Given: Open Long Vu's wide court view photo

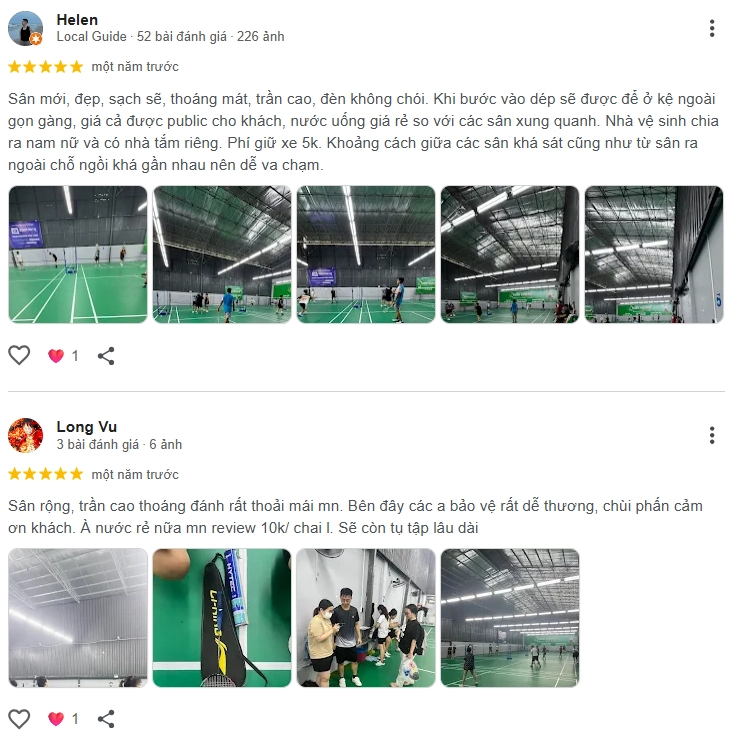Looking at the screenshot, I should (x=510, y=618).
